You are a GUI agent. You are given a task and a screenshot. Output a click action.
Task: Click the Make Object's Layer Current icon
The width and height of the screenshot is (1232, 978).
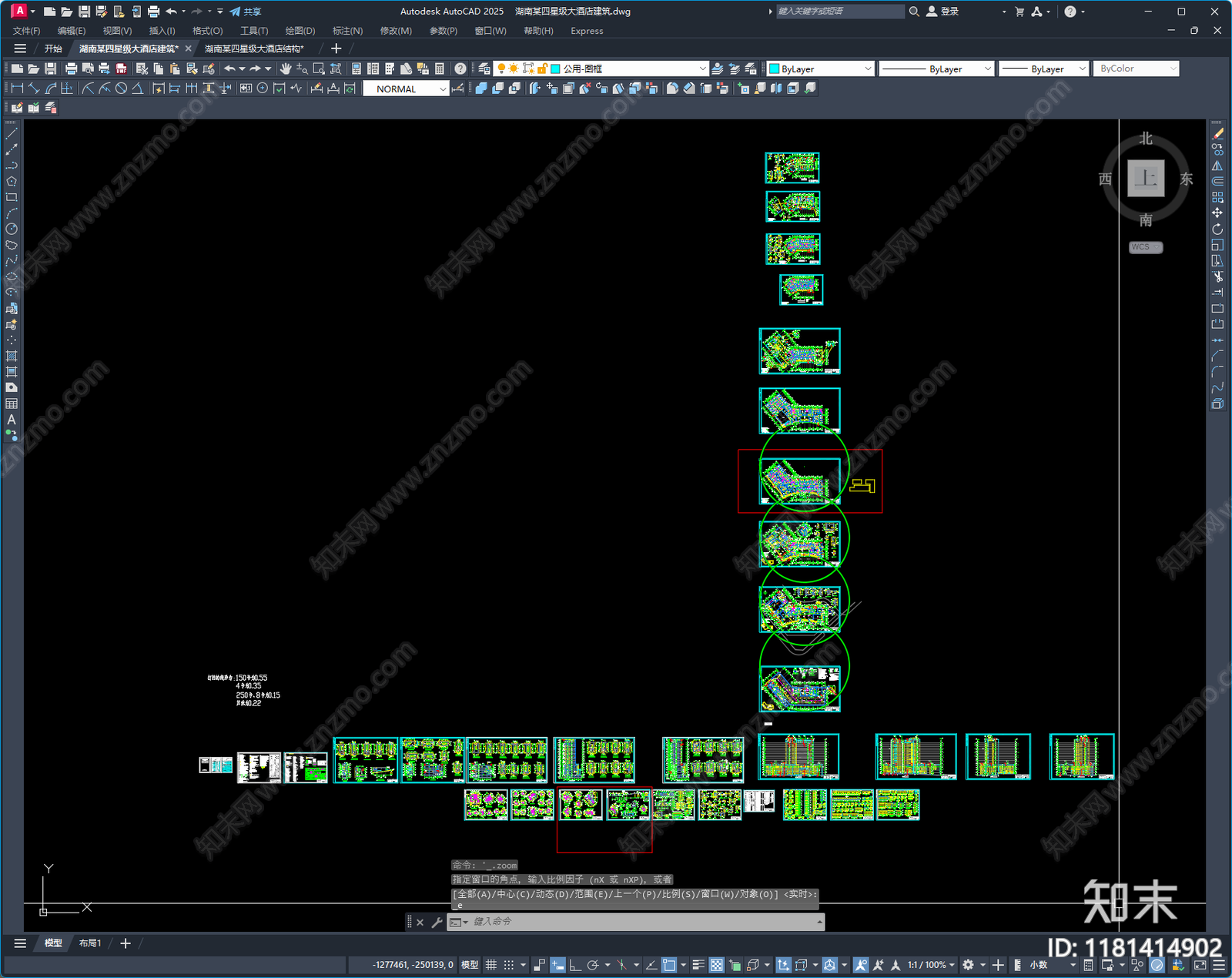tap(718, 69)
